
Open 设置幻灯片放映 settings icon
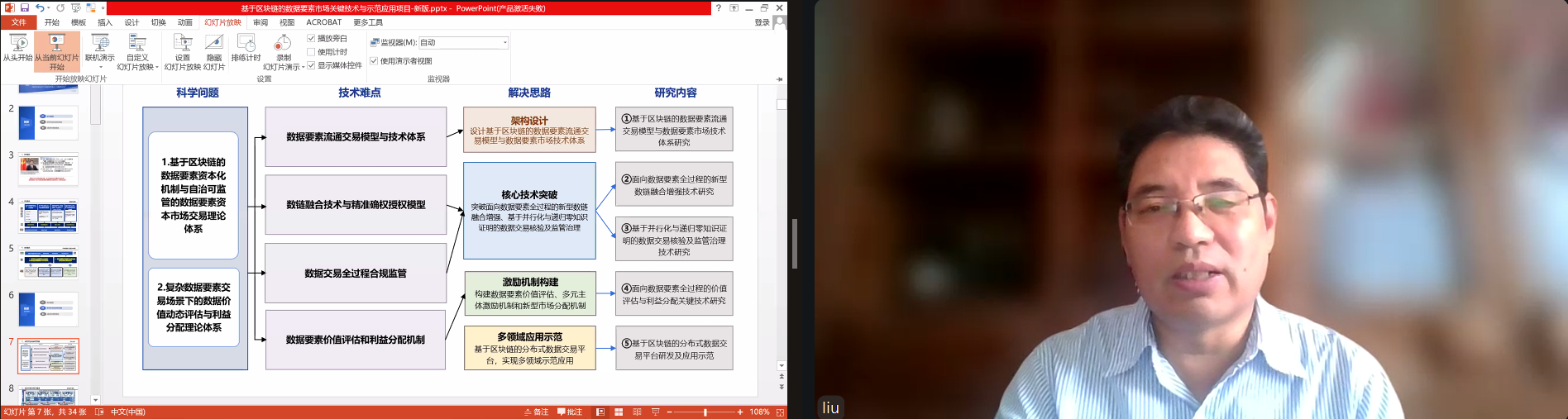[182, 44]
